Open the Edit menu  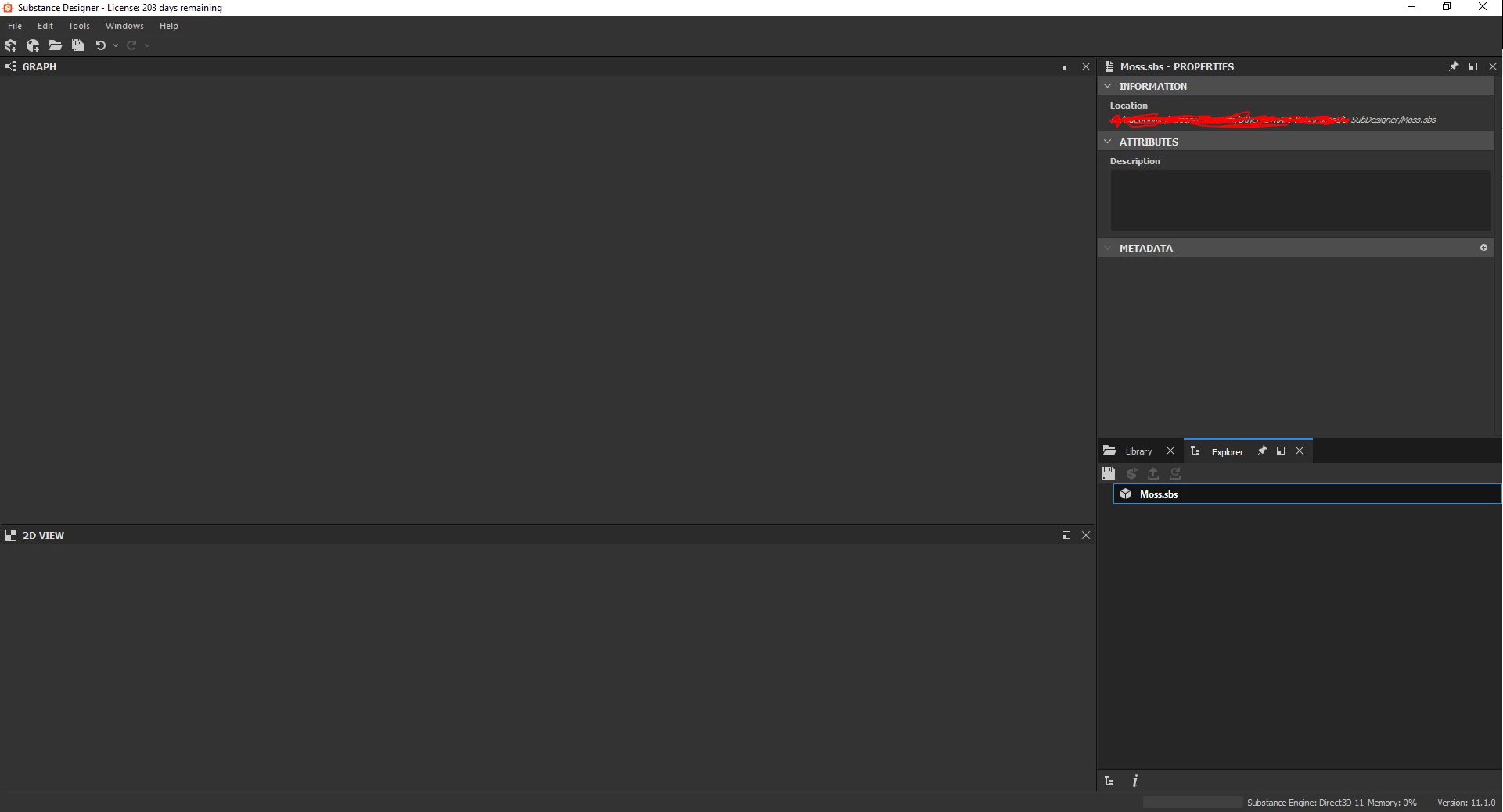[45, 26]
